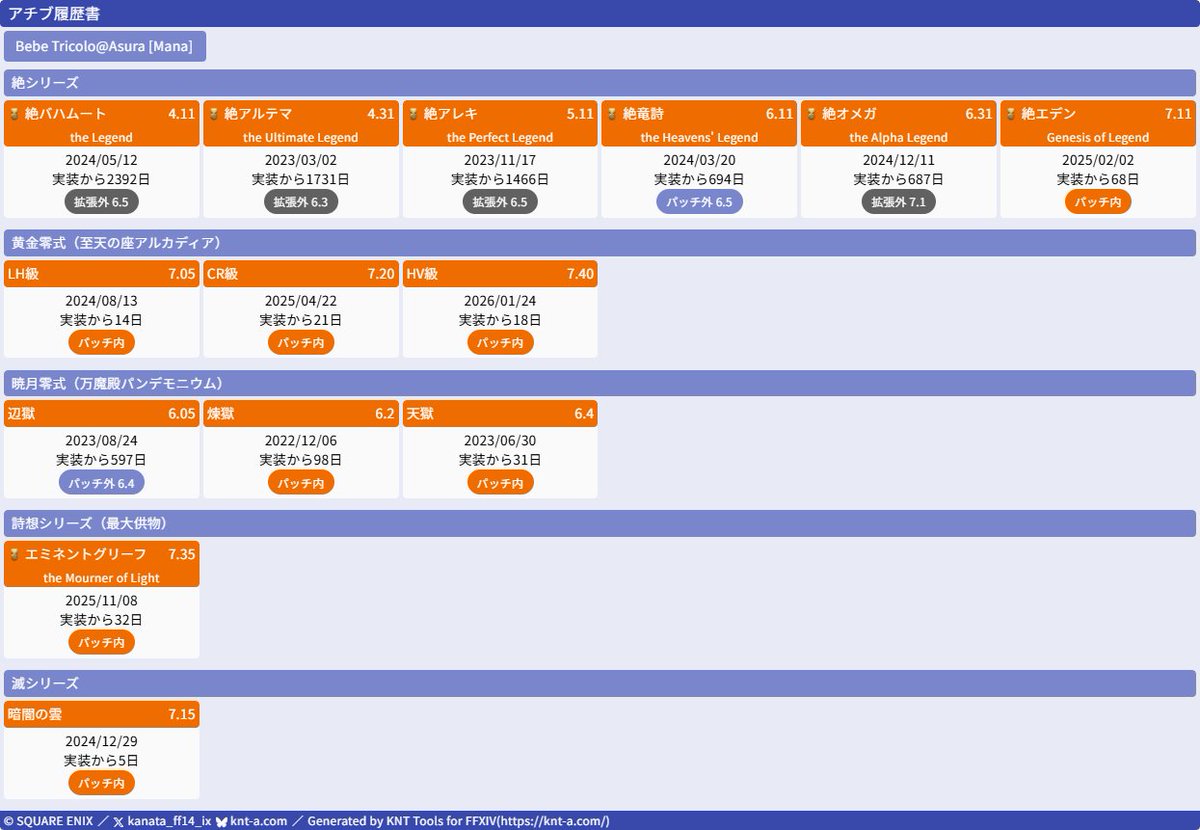Image resolution: width=1200 pixels, height=830 pixels.
Task: Click "the Alpha Legend" title text
Action: click(x=899, y=138)
